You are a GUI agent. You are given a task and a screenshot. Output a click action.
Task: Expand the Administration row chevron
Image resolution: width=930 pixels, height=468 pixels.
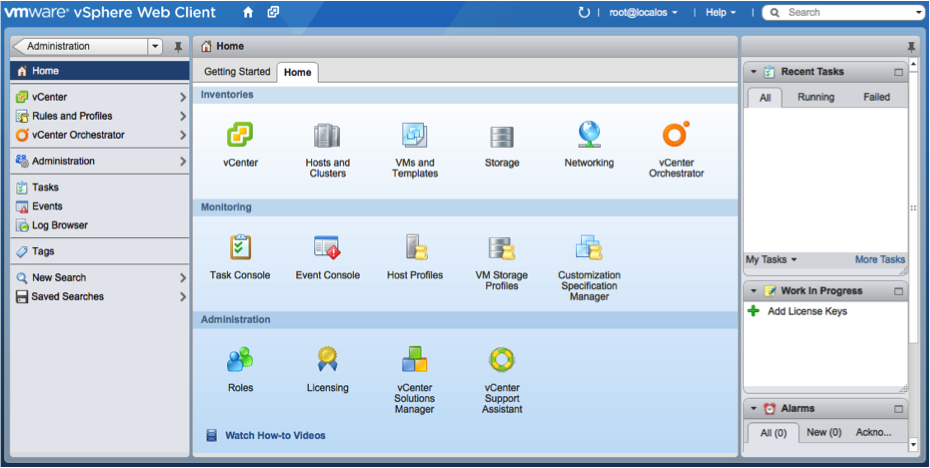pyautogui.click(x=183, y=161)
